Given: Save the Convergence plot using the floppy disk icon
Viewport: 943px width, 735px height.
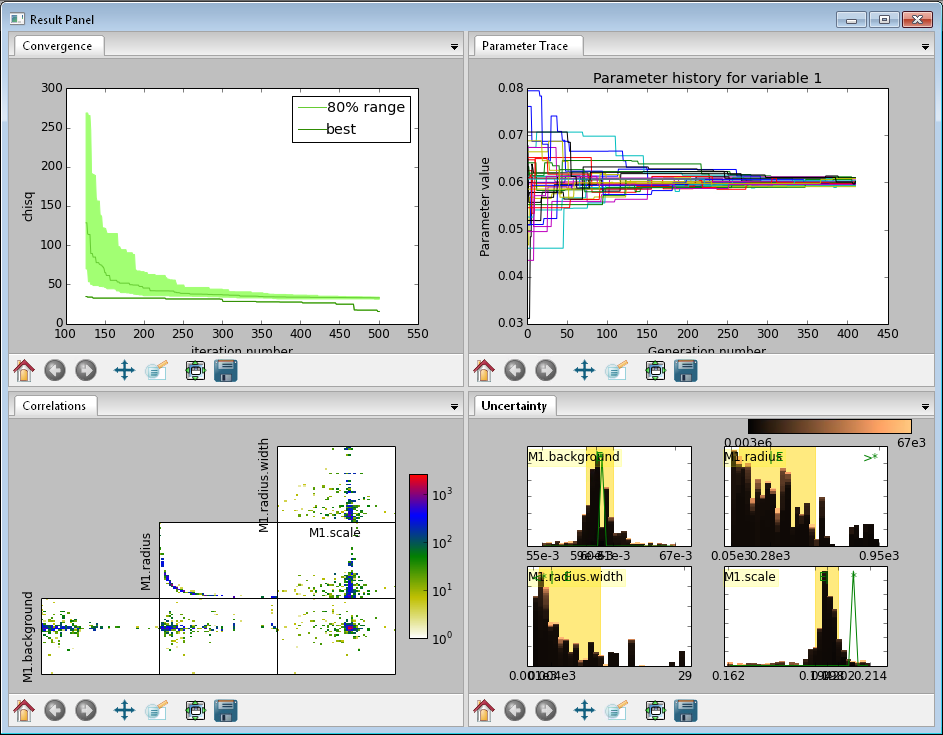Looking at the screenshot, I should coord(226,370).
